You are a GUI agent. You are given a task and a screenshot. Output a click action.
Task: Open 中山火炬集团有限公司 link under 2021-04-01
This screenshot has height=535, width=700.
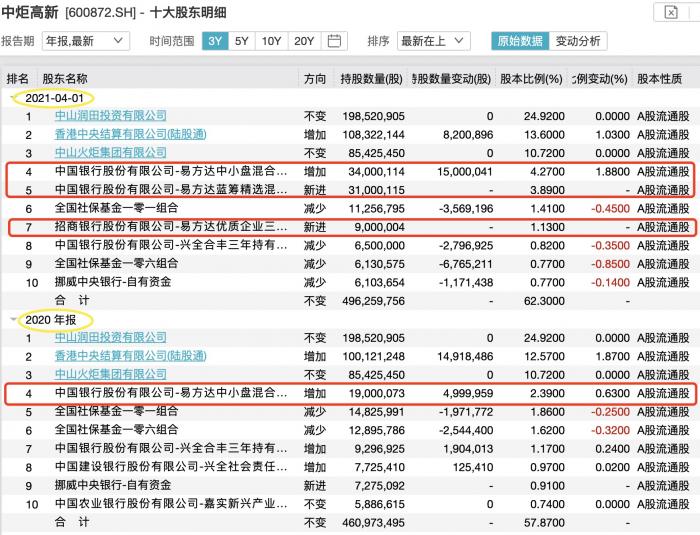110,153
